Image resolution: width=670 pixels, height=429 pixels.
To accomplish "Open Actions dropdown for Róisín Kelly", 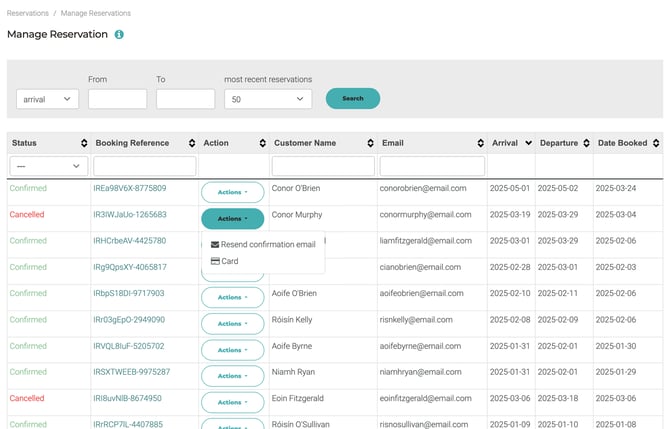I will tap(232, 324).
